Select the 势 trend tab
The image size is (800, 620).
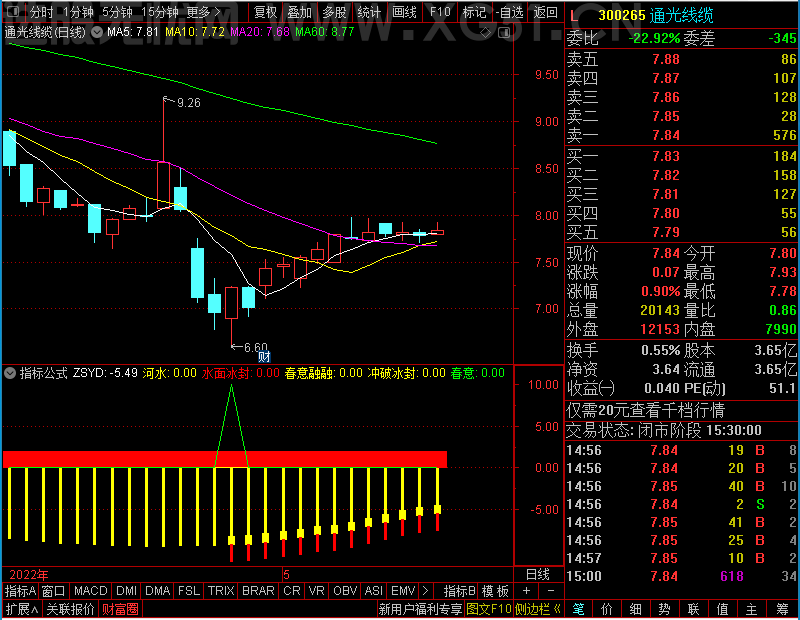pos(664,609)
